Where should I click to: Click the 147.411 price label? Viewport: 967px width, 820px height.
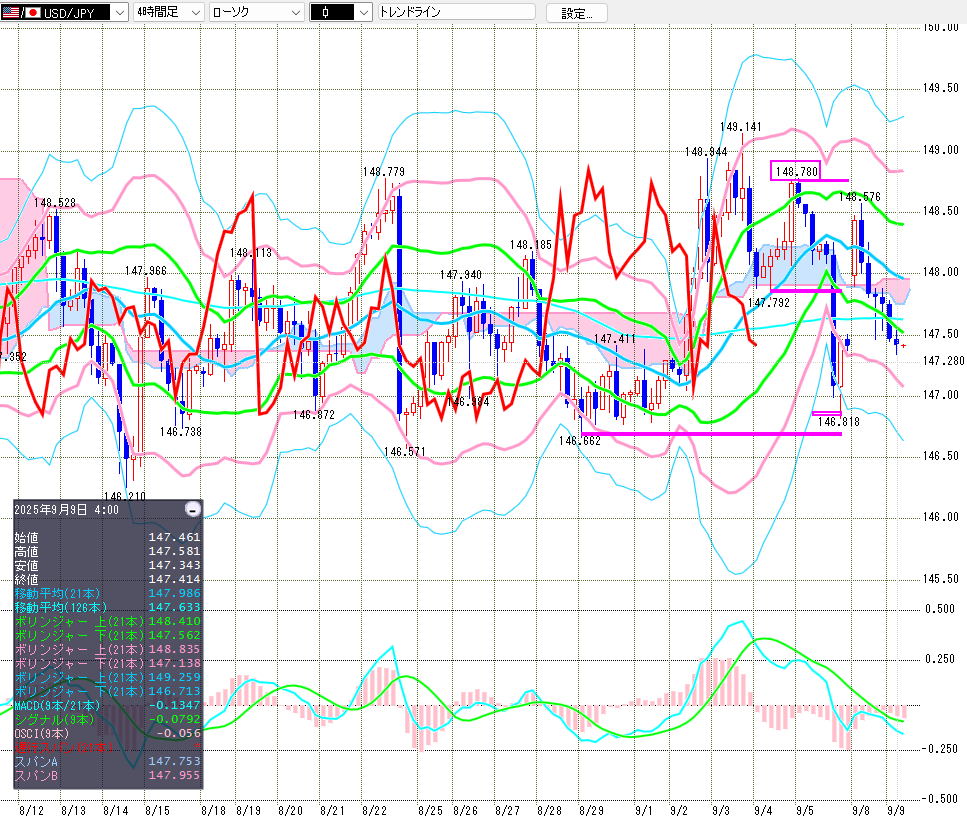pos(615,338)
